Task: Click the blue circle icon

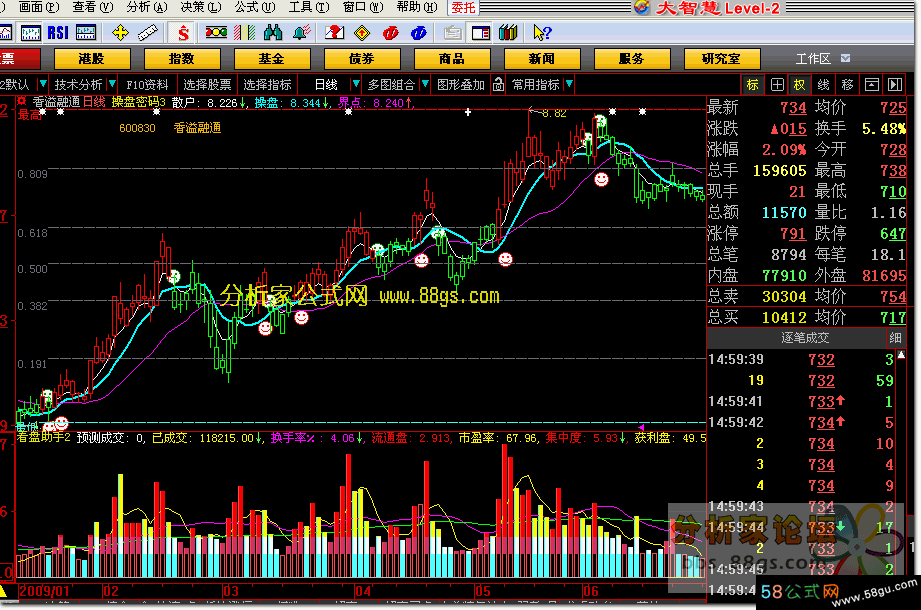Action: click(x=418, y=33)
